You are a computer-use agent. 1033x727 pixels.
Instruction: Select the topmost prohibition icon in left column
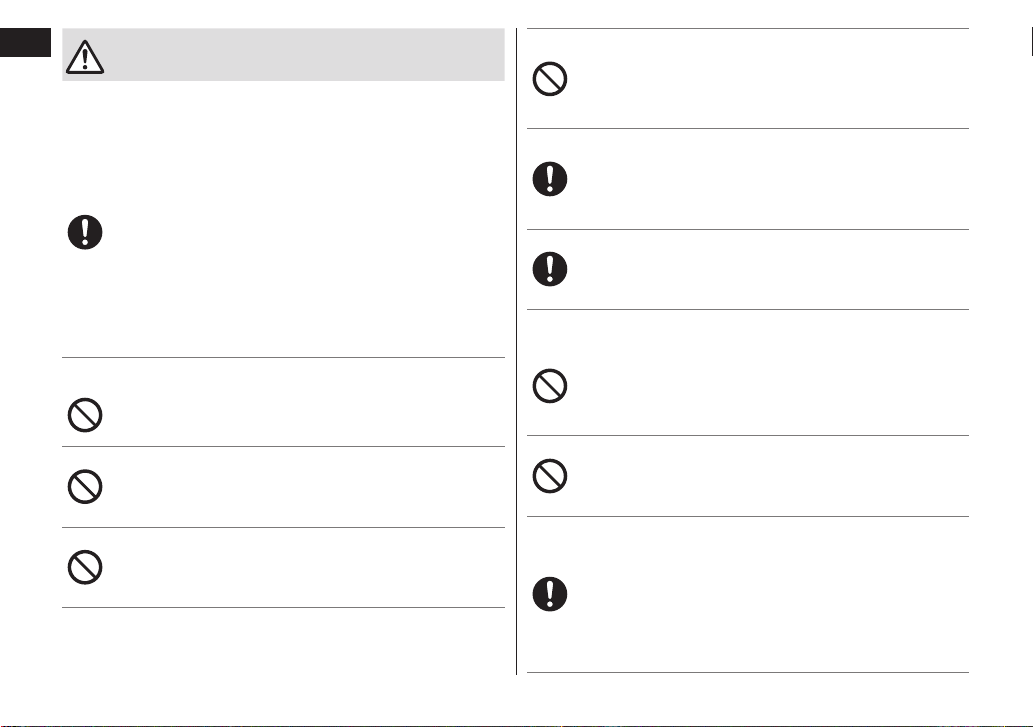85,415
